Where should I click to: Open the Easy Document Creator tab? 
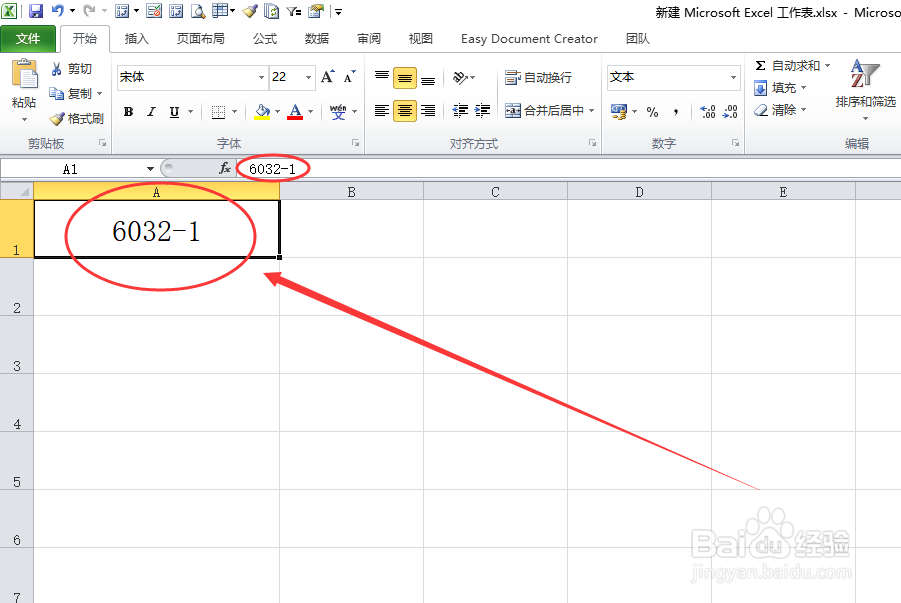coord(529,39)
